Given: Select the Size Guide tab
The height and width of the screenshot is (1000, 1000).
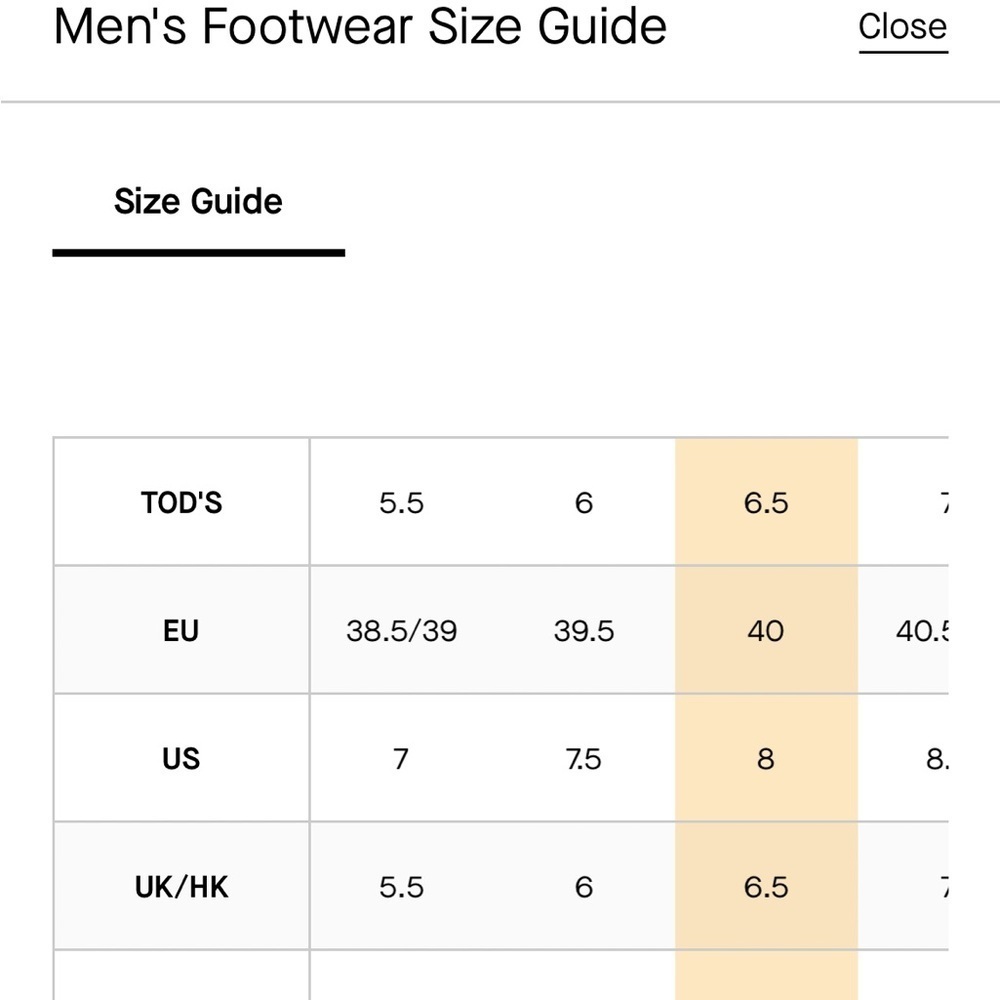Looking at the screenshot, I should pos(198,202).
